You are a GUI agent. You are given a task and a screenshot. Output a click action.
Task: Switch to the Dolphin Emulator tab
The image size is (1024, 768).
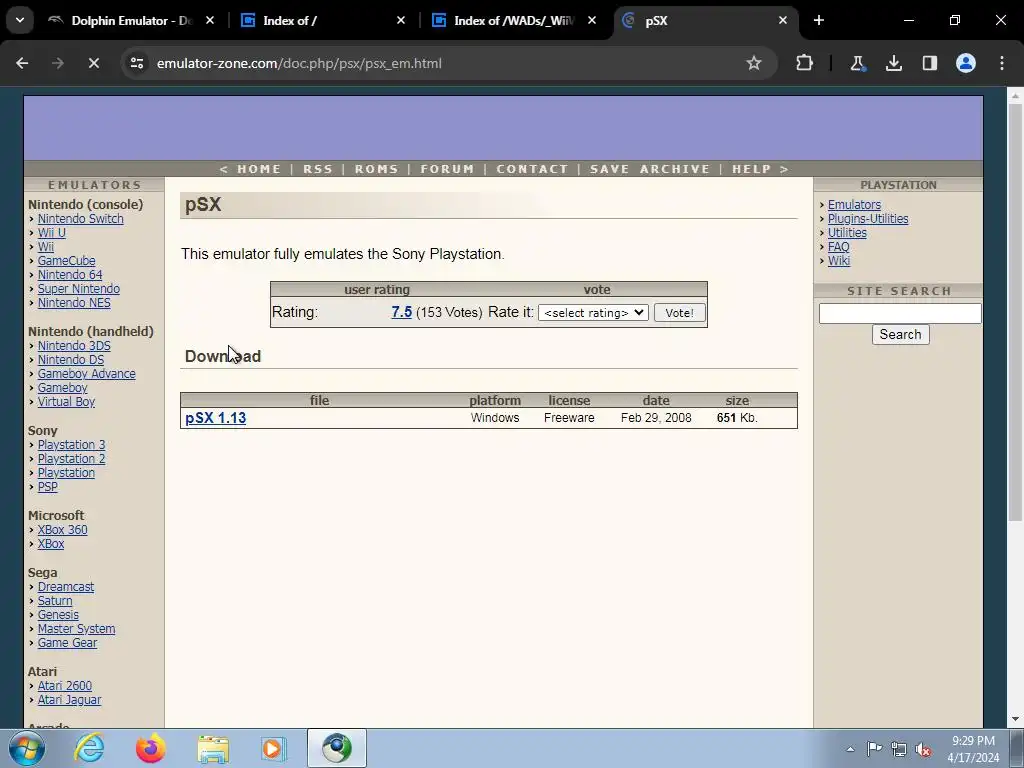[x=131, y=20]
